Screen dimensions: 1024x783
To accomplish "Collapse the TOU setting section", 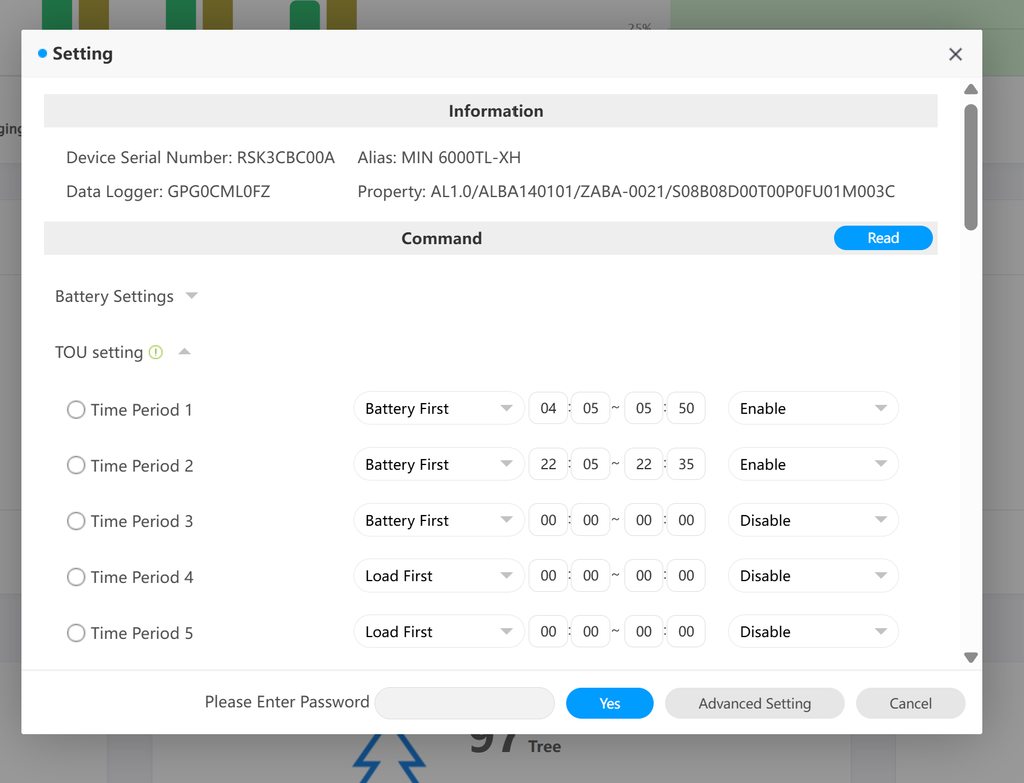I will coord(184,352).
